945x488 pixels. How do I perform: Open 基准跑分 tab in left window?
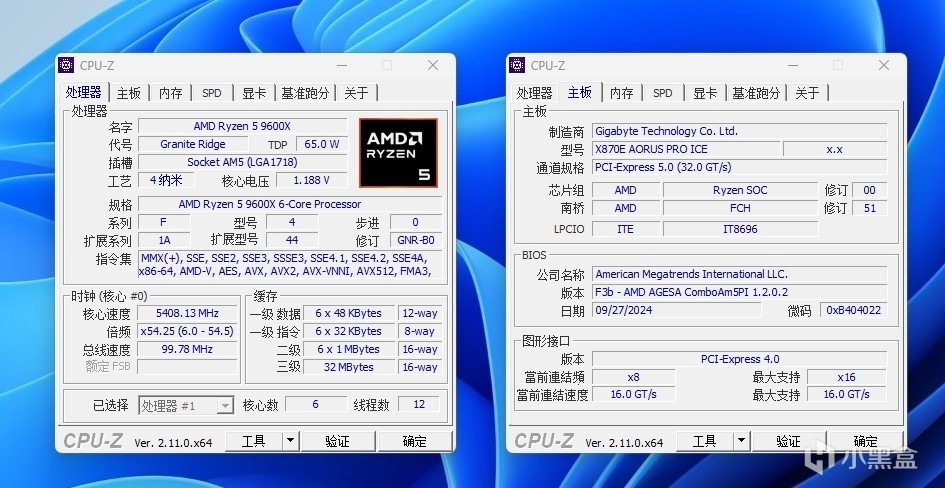[x=305, y=93]
